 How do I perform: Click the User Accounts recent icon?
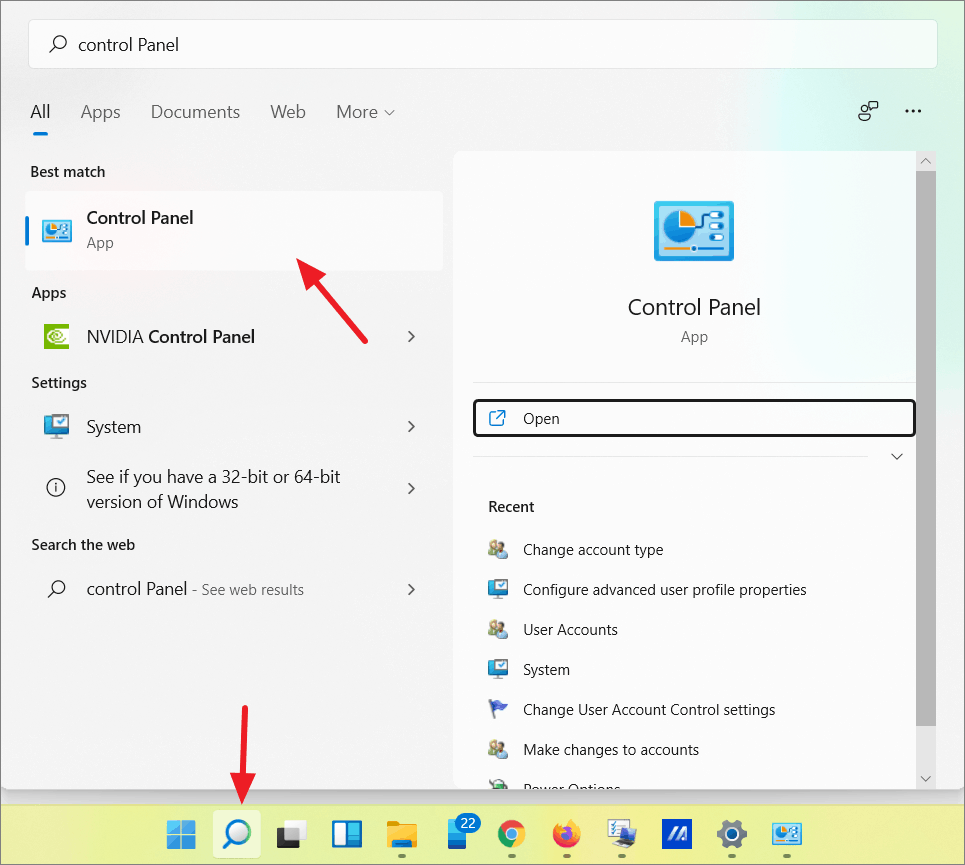[x=498, y=629]
